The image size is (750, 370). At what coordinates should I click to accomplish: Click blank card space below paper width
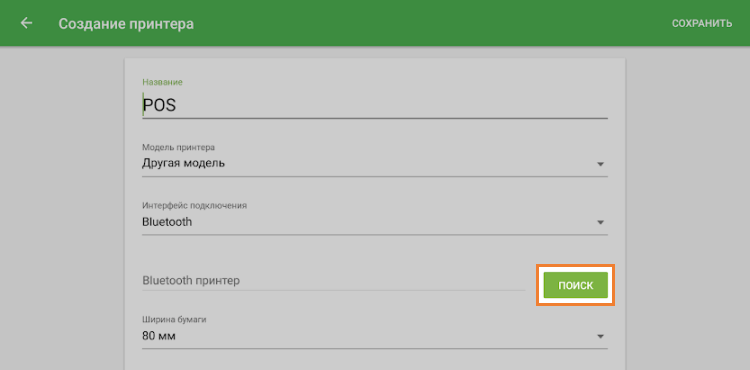click(x=375, y=359)
